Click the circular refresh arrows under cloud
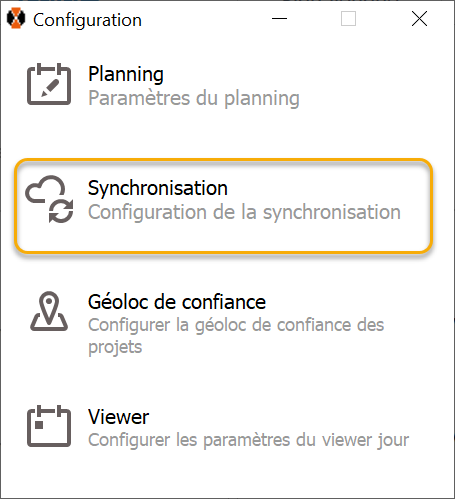The image size is (455, 499). coord(61,211)
